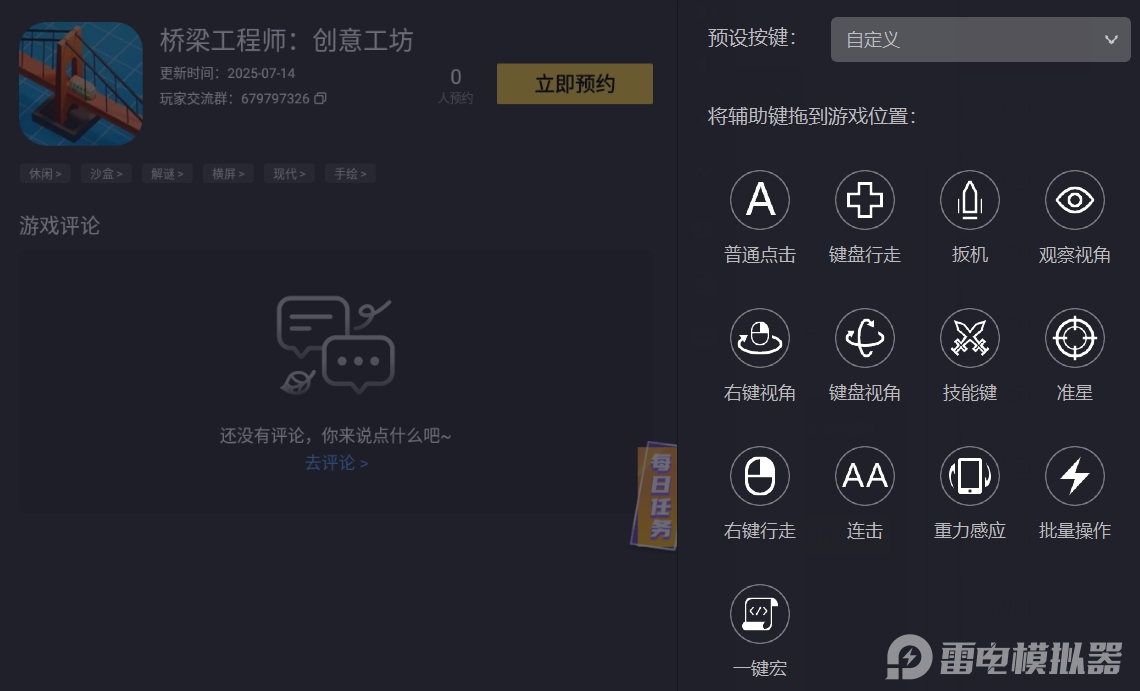Open the 去评论 comment link
This screenshot has width=1140, height=691.
(x=335, y=463)
